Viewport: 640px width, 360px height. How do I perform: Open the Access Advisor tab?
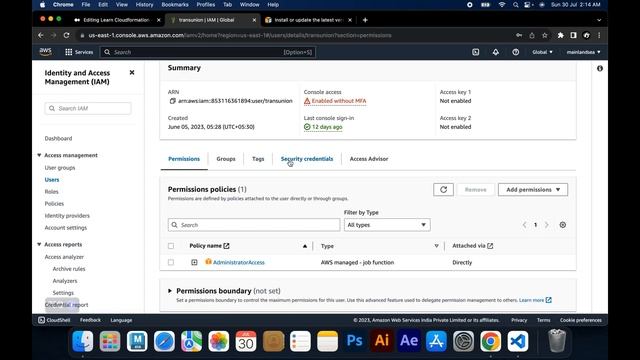pos(369,159)
